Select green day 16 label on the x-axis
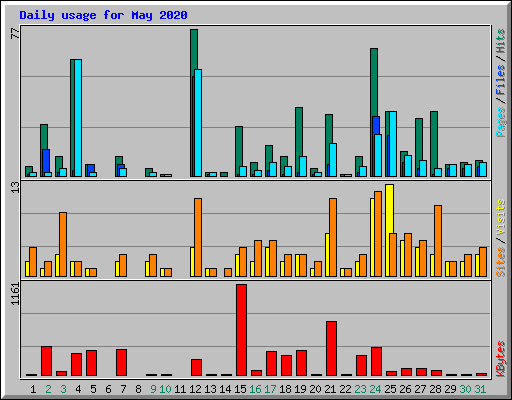Screen dimensions: 512x400 (x=255, y=389)
